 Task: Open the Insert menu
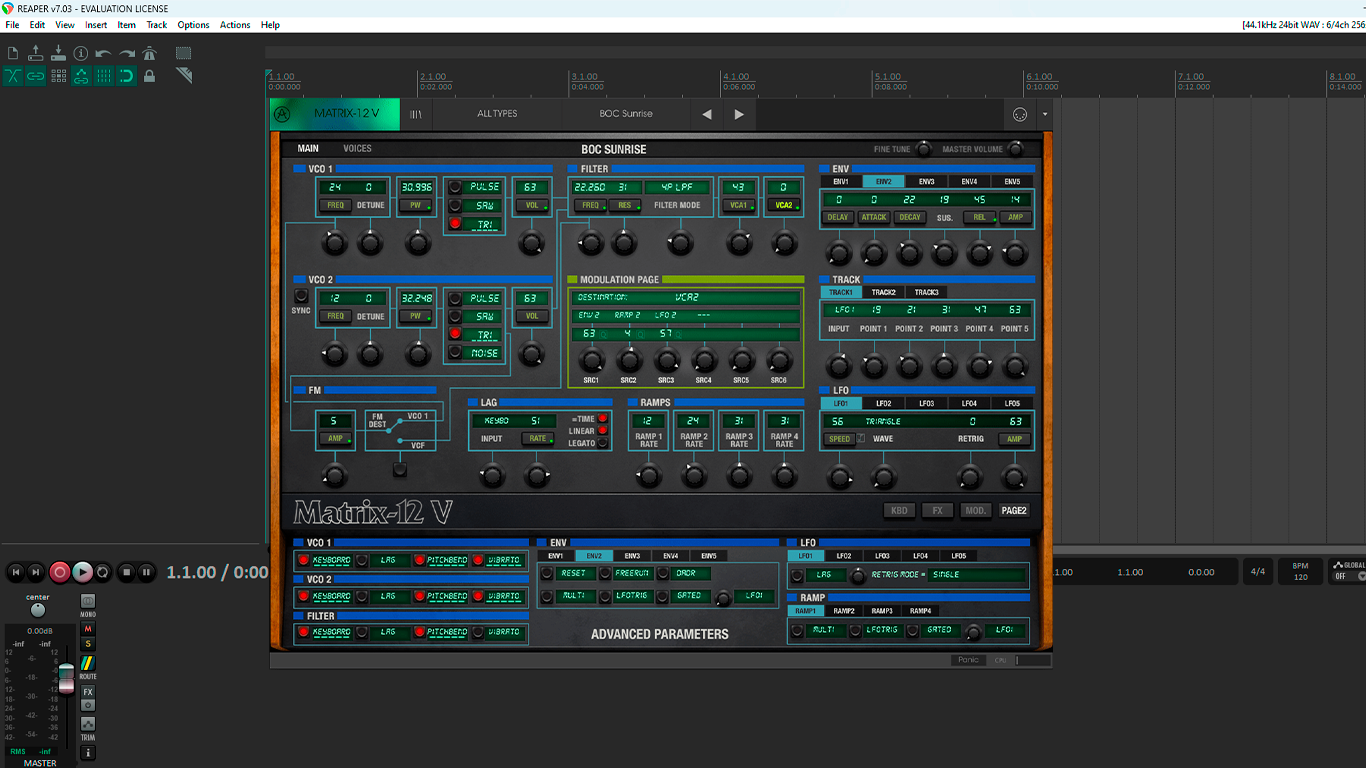point(96,25)
